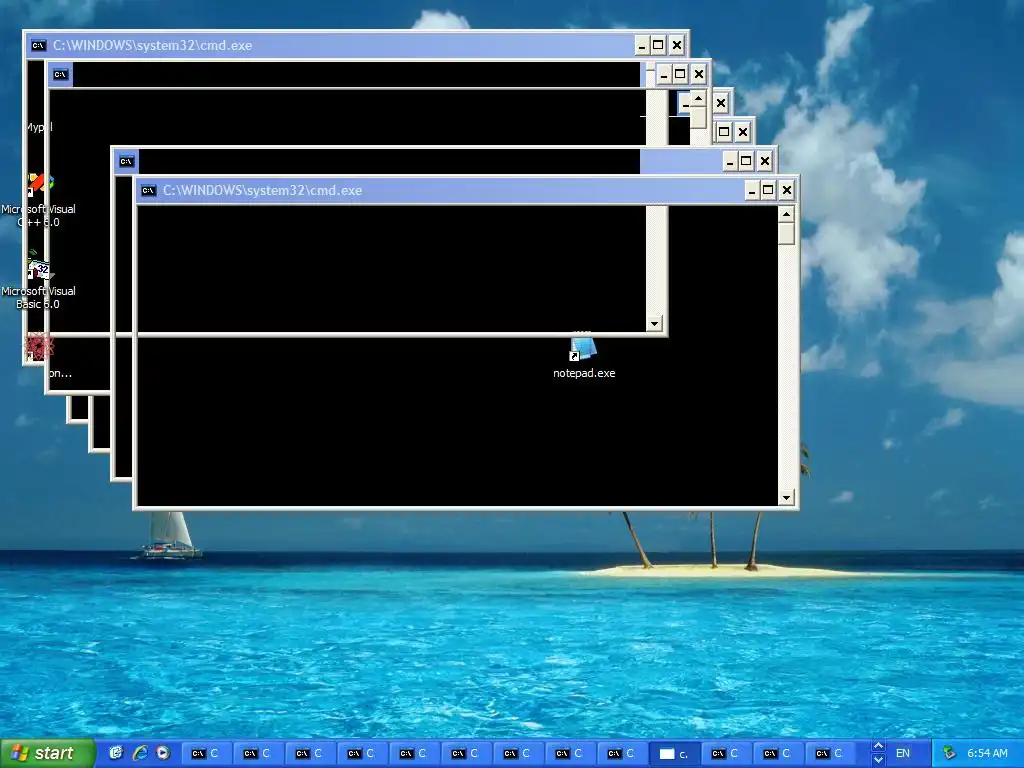Launch Internet Explorer from Quick Launch
Image resolution: width=1024 pixels, height=768 pixels.
click(140, 753)
